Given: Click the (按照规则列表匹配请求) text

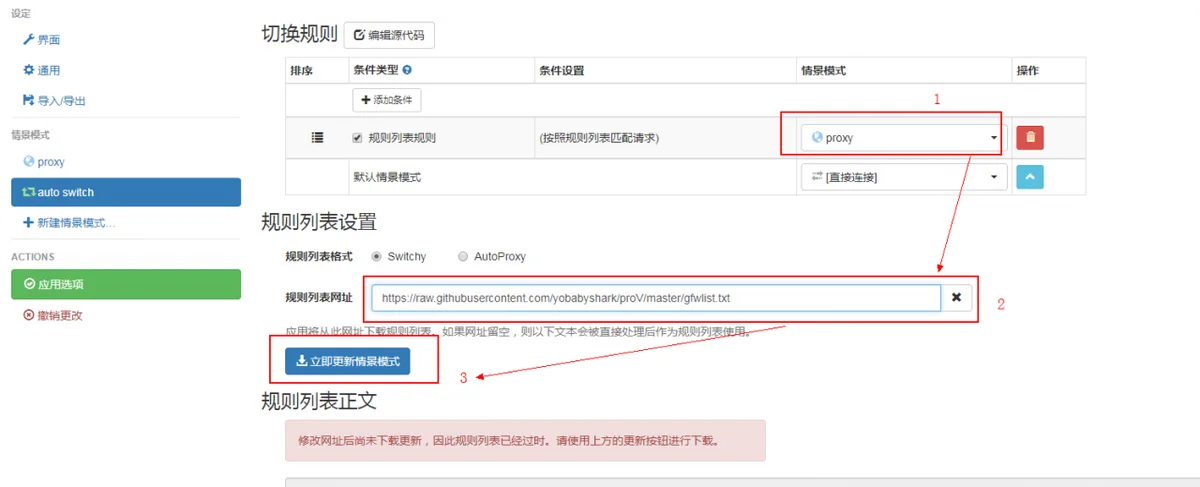Looking at the screenshot, I should click(599, 138).
